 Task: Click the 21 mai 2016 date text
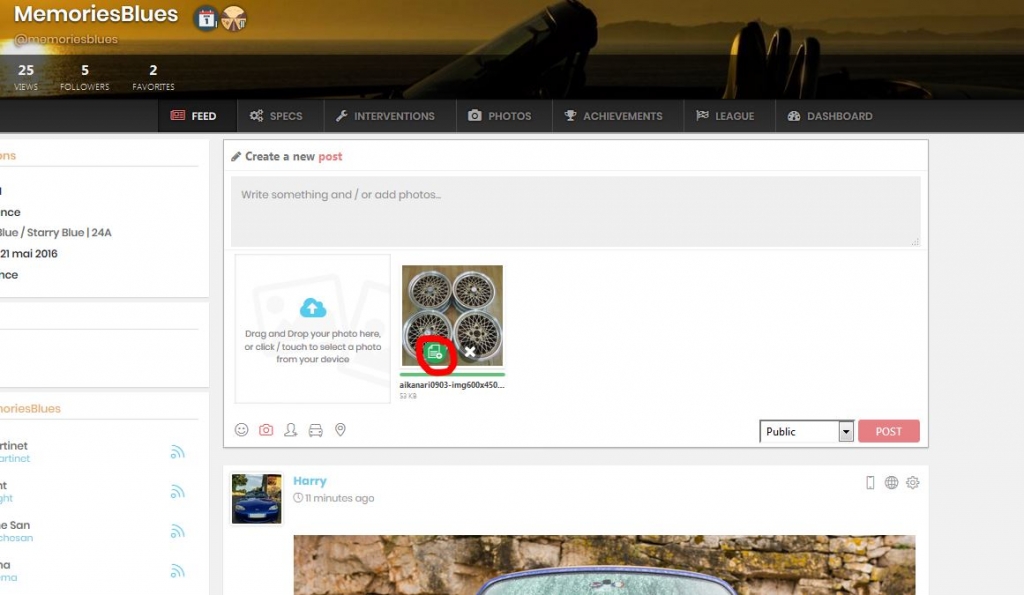pos(29,253)
